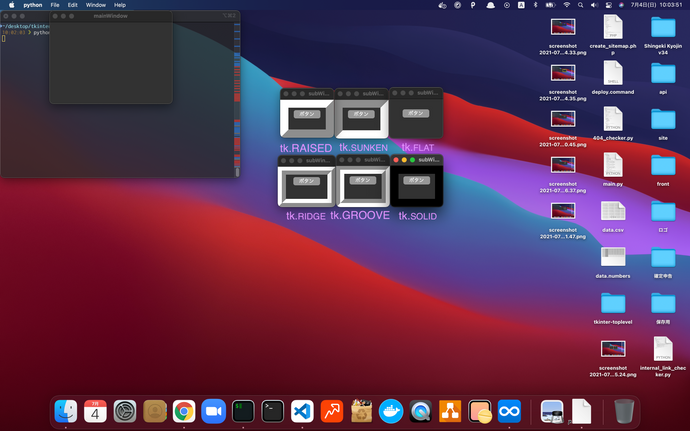The width and height of the screenshot is (690, 431).
Task: Click ボタン in the black tk.SOLID subWindow
Action: (416, 180)
